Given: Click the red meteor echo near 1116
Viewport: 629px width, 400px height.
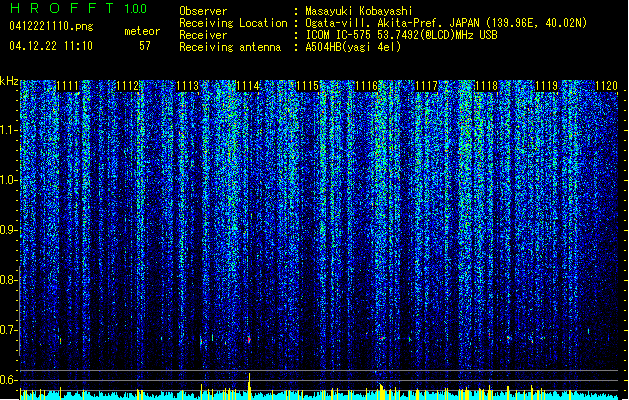Looking at the screenshot, I should [381, 339].
